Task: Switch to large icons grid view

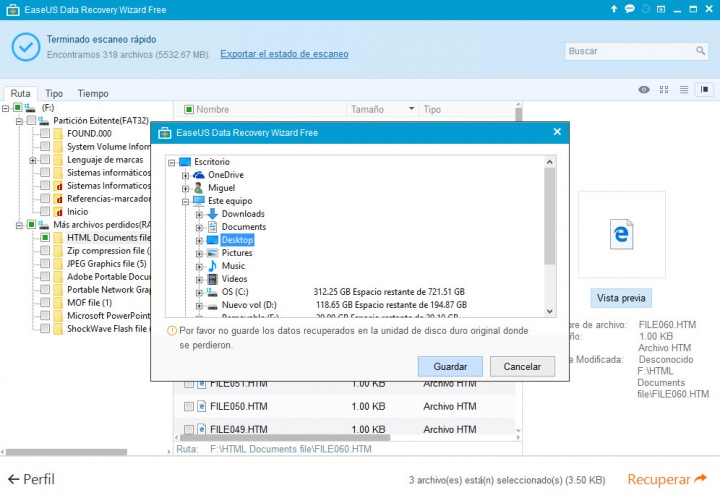Action: [664, 90]
